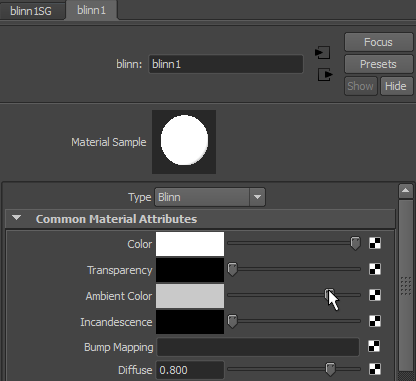
Task: Click the Ambient Color map checker icon
Action: click(x=375, y=295)
